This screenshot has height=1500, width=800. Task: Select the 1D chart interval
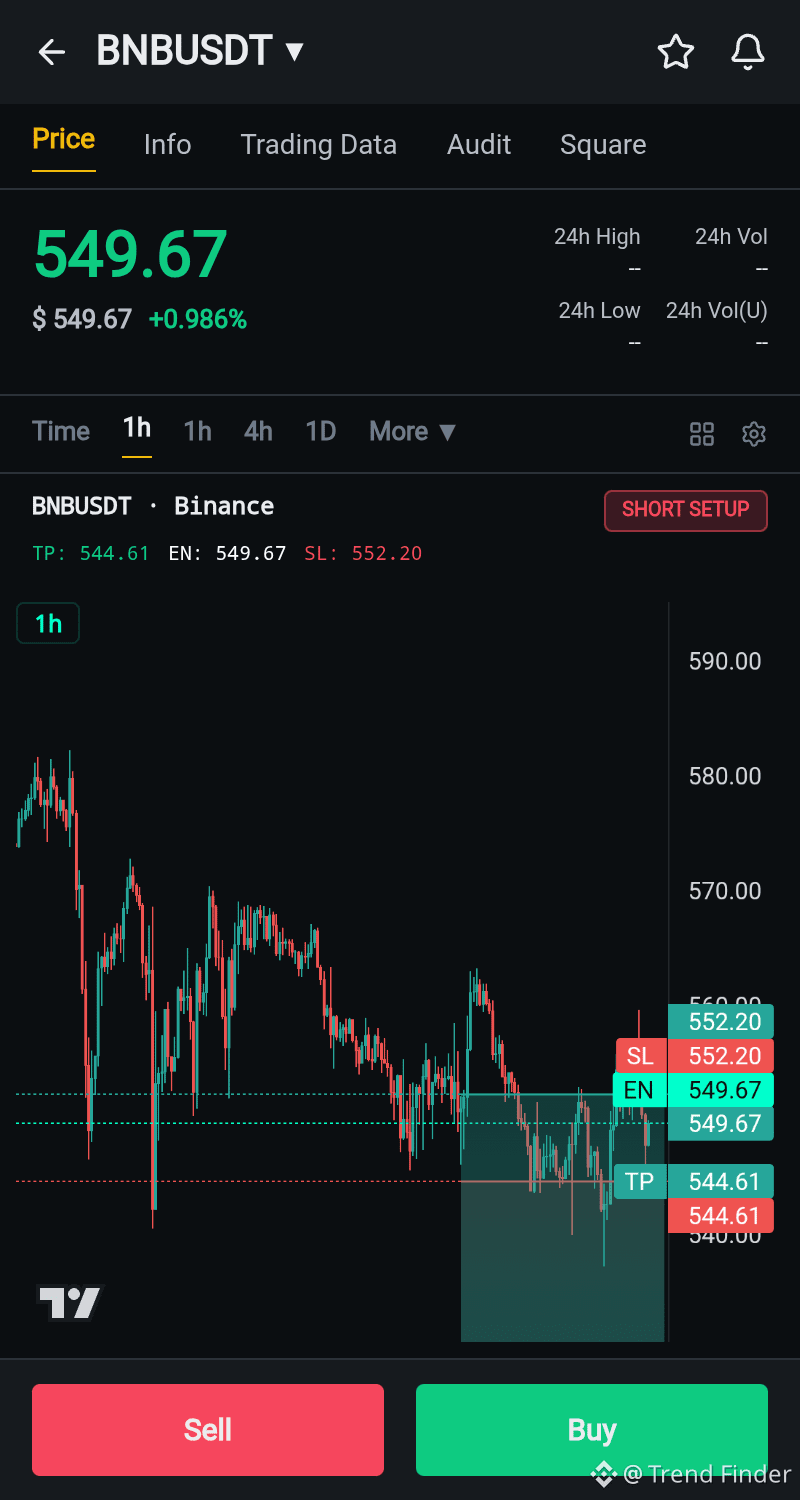coord(321,431)
